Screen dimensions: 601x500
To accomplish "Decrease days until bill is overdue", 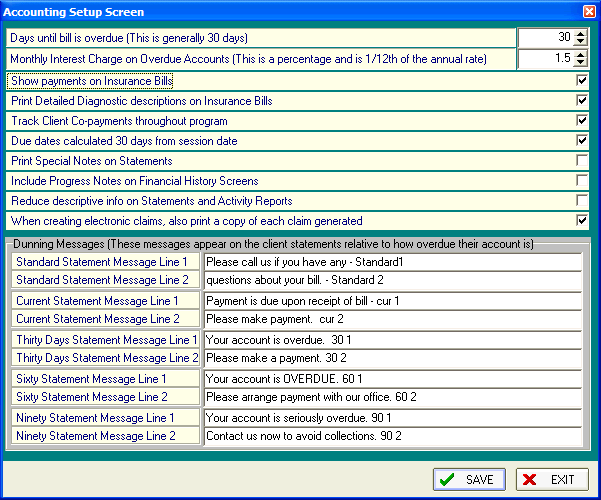I will click(581, 43).
